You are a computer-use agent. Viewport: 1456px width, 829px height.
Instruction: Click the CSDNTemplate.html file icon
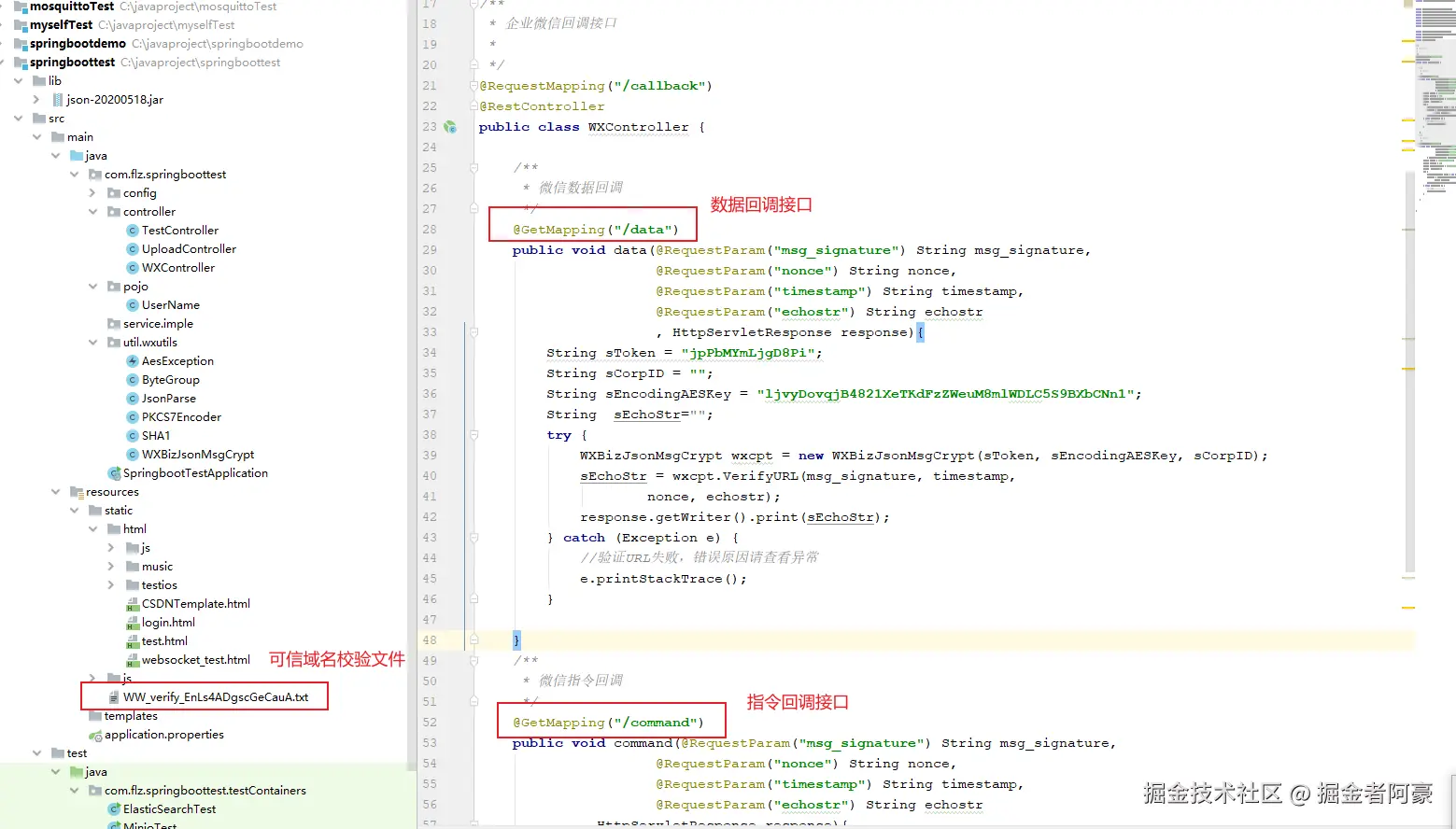(x=133, y=604)
